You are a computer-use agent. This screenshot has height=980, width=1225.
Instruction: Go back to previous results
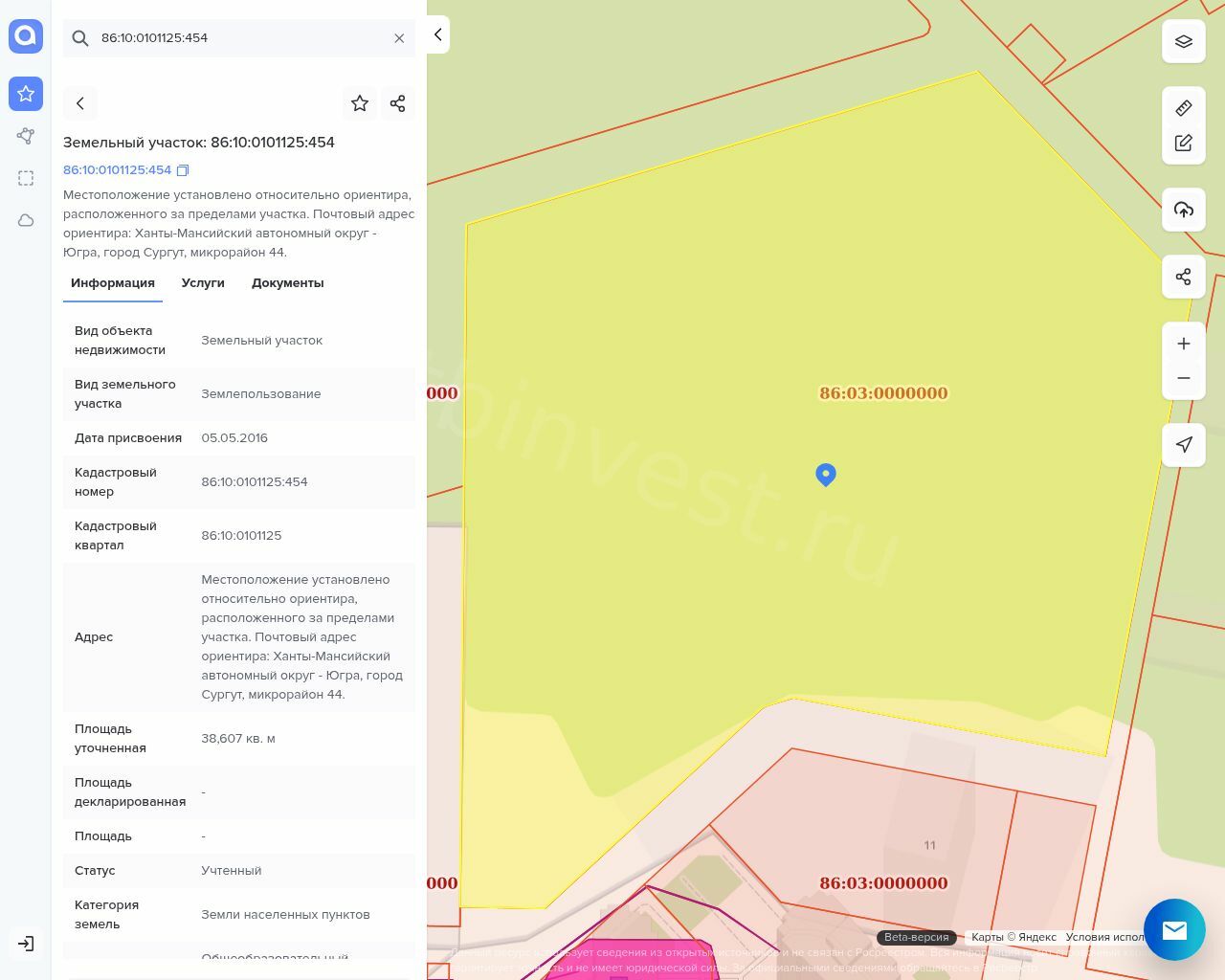point(80,103)
